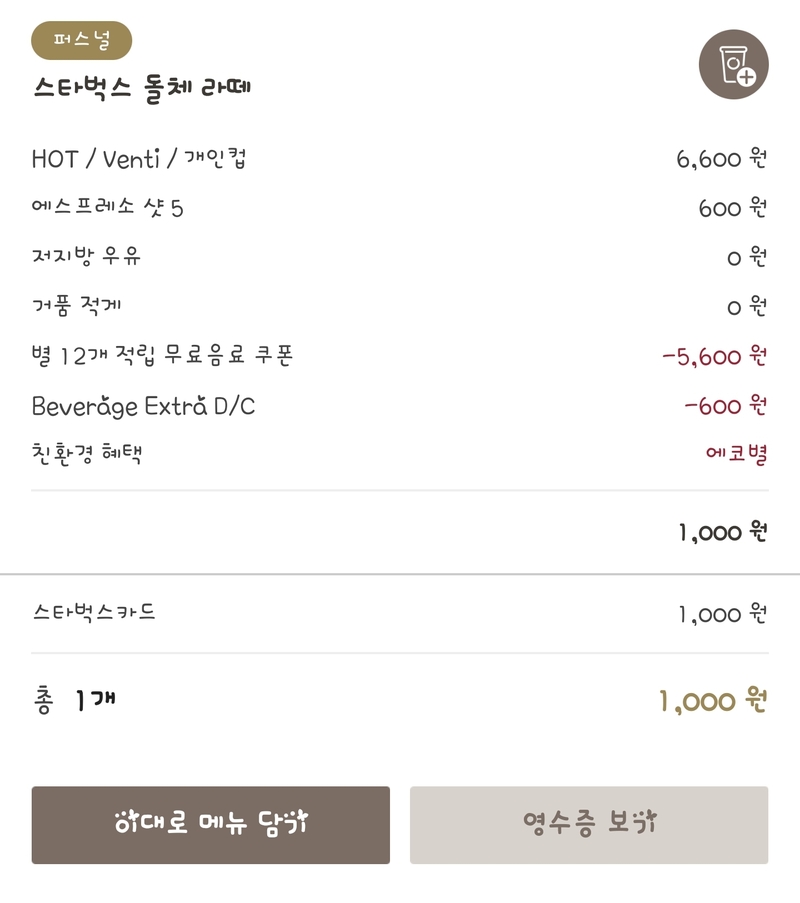Select the 거품 적게 option row
The image size is (800, 903).
[x=400, y=305]
